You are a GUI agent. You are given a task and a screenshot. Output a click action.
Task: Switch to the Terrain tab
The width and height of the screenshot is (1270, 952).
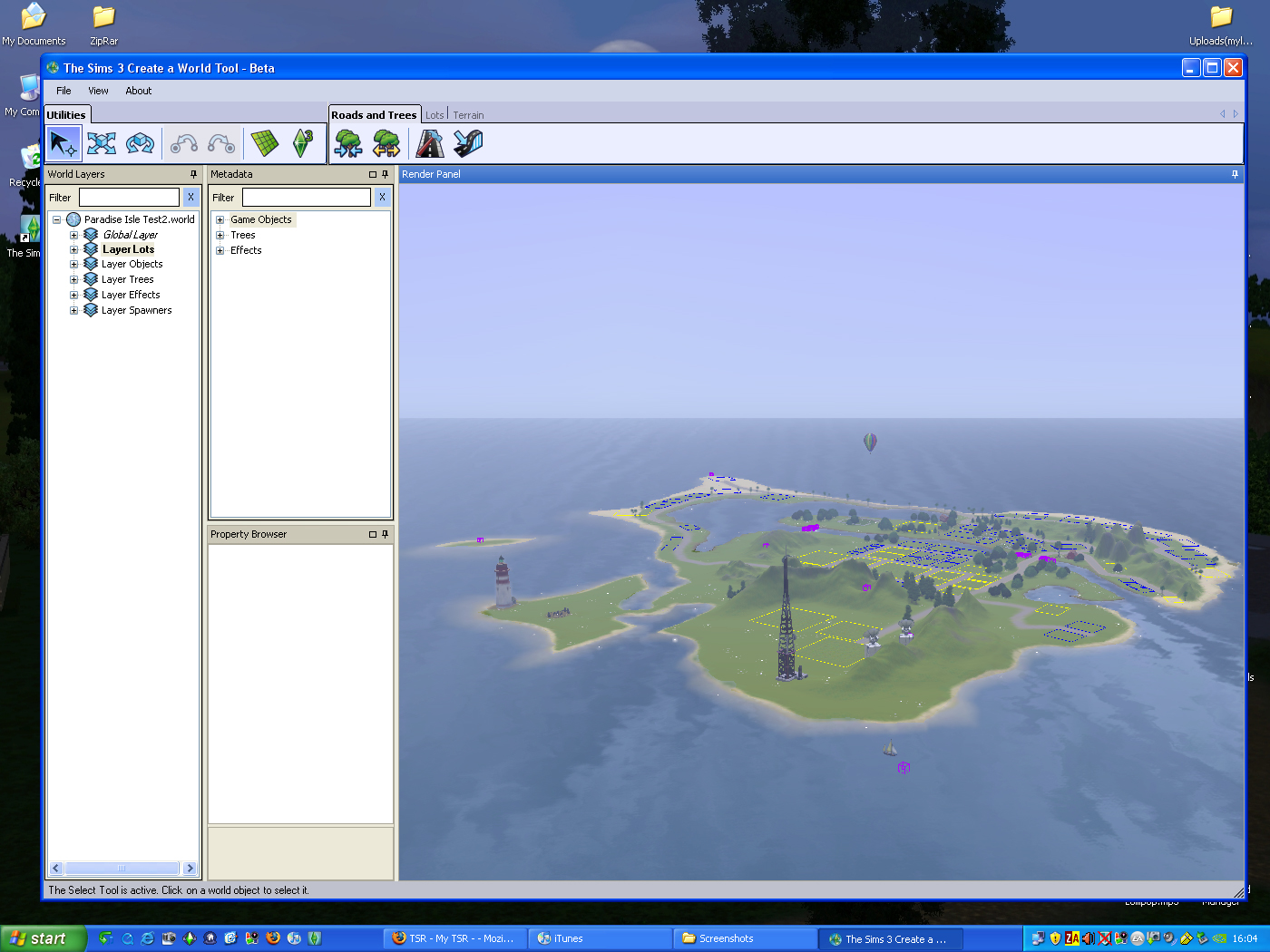pyautogui.click(x=468, y=115)
